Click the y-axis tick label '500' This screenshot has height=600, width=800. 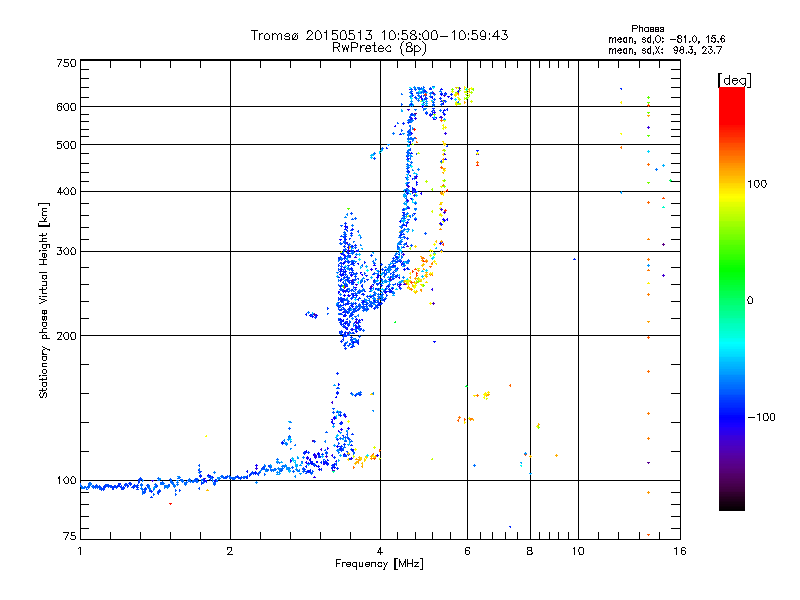66,145
